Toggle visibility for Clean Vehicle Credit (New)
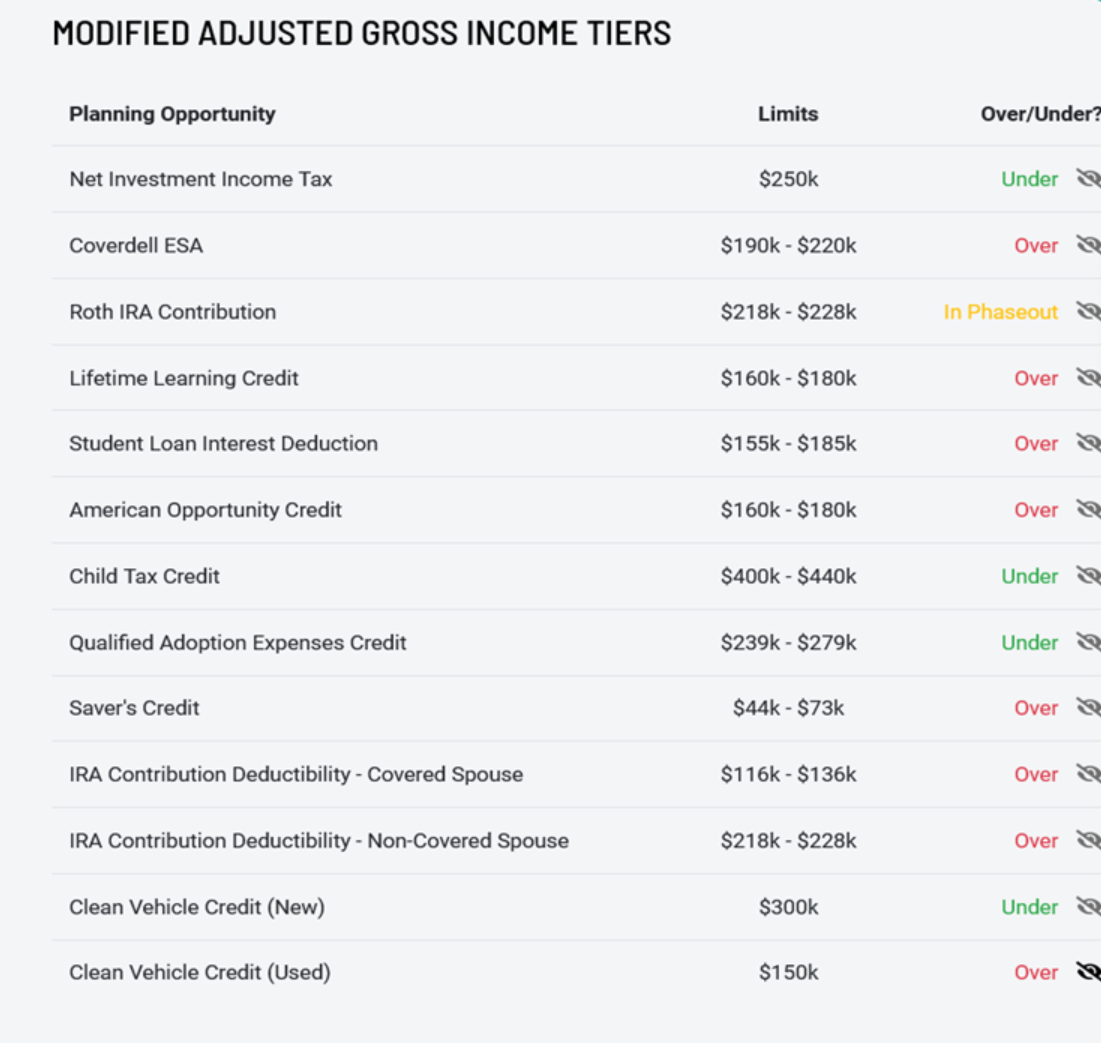Image resolution: width=1101 pixels, height=1043 pixels. pos(1088,906)
